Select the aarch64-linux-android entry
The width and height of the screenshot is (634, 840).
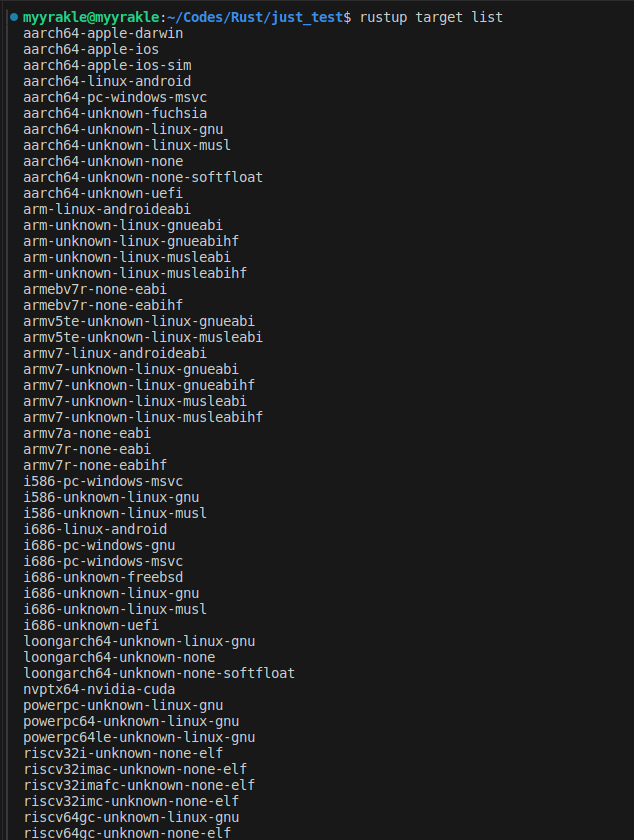coord(107,82)
